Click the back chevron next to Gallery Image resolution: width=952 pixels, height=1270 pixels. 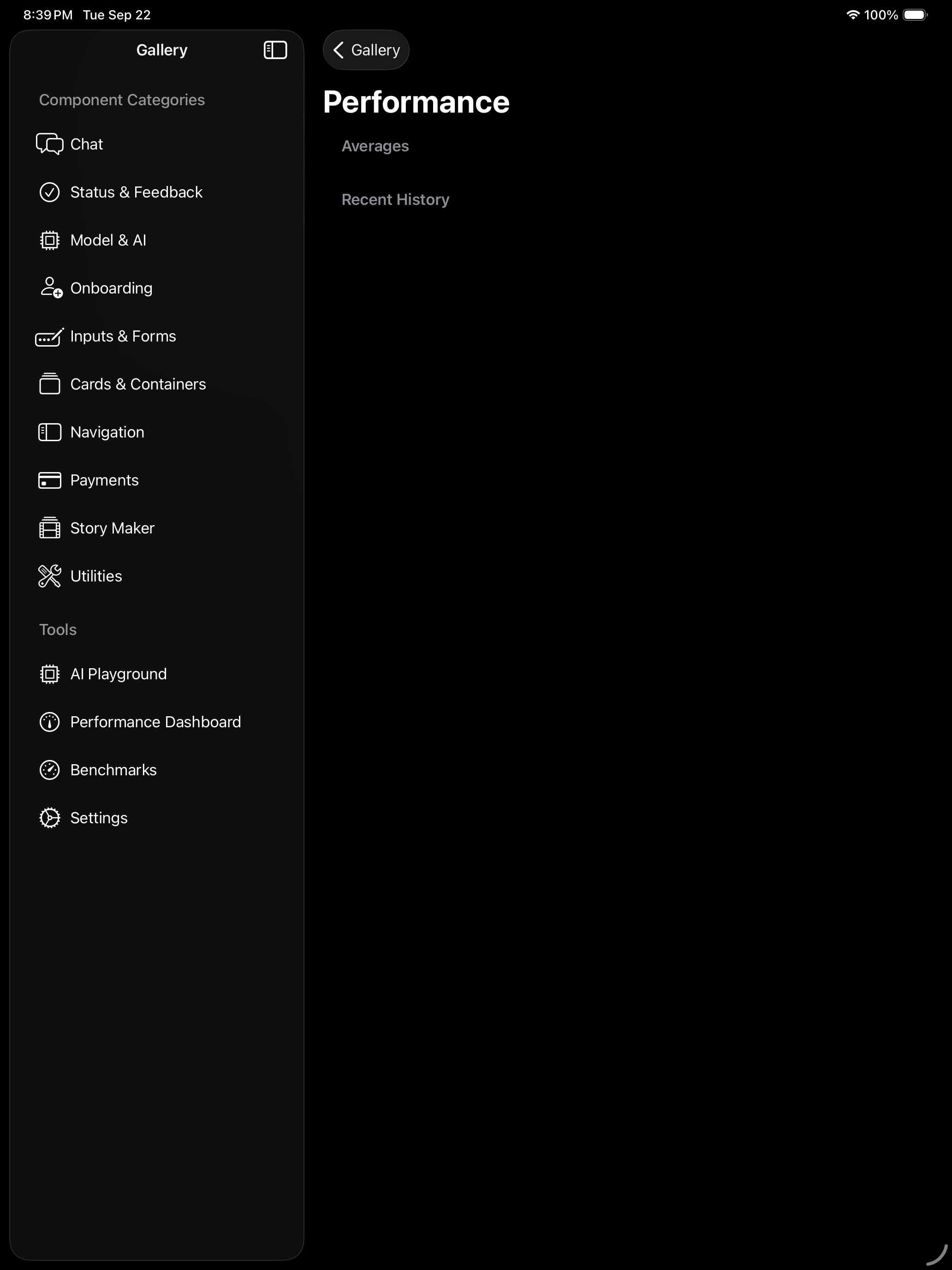point(339,50)
